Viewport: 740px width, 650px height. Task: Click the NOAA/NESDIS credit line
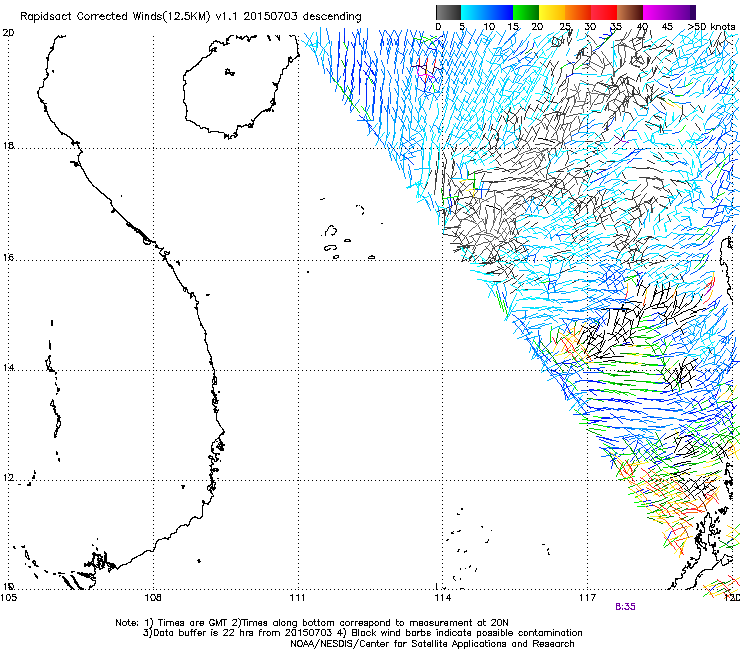432,644
